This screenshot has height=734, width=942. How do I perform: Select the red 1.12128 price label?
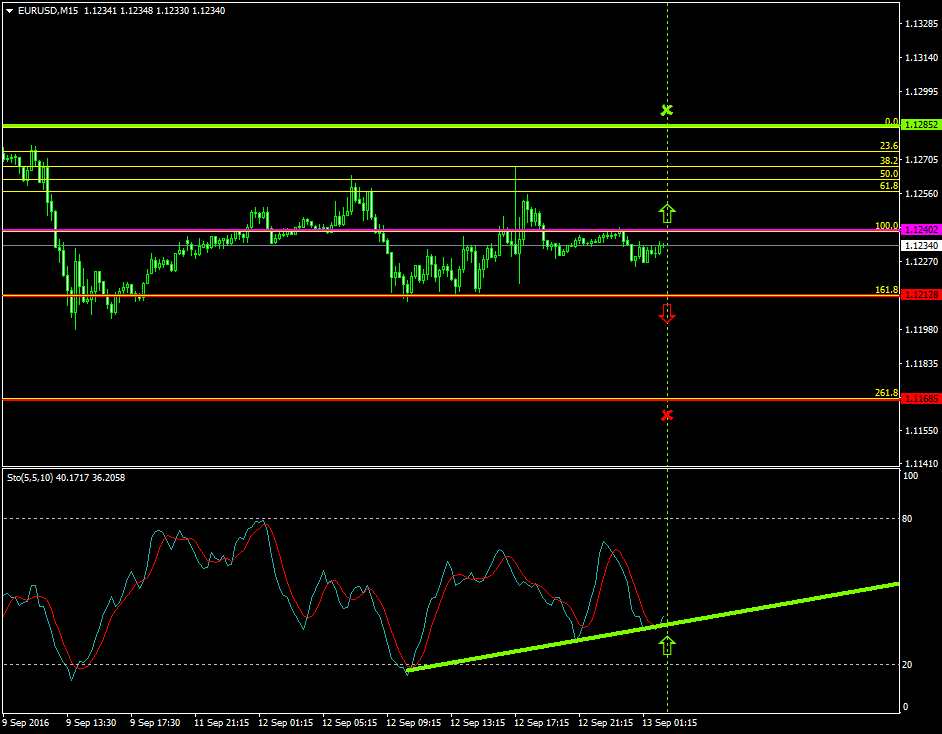pos(920,295)
